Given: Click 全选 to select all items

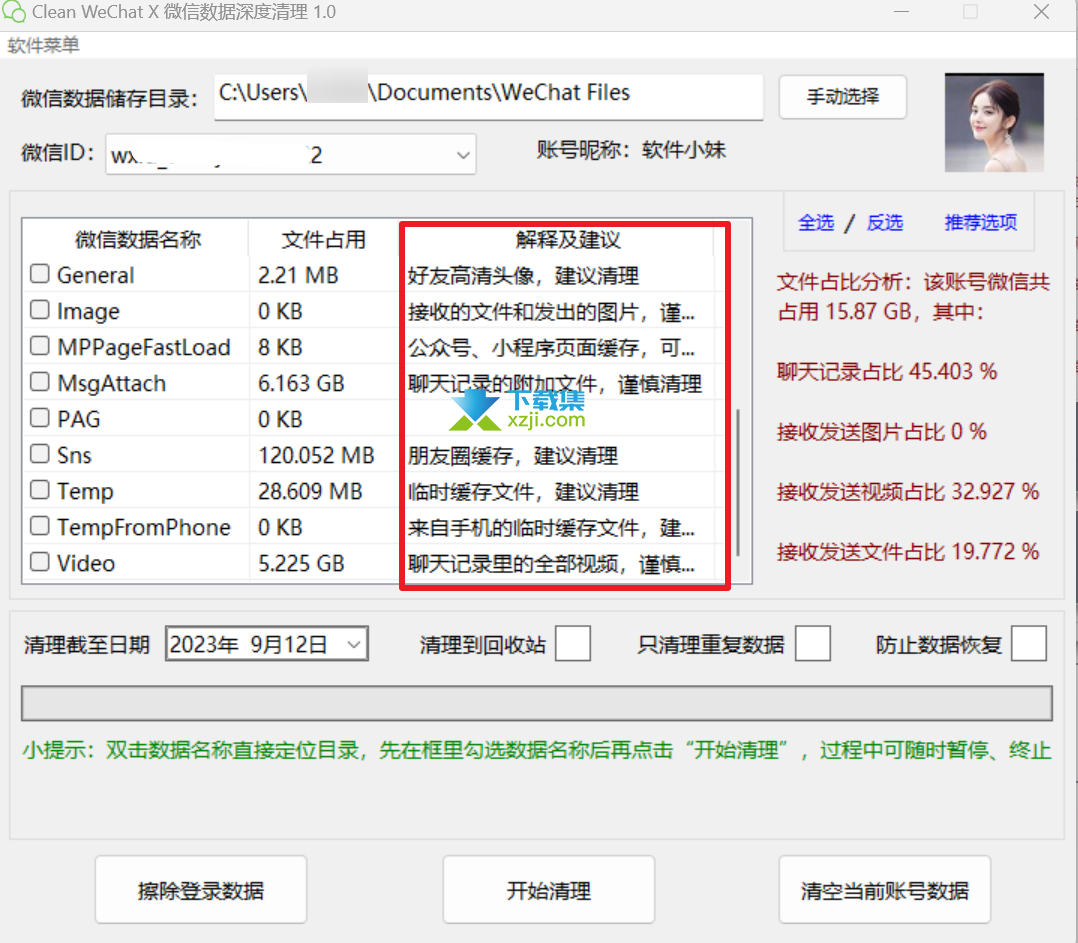Looking at the screenshot, I should point(816,223).
